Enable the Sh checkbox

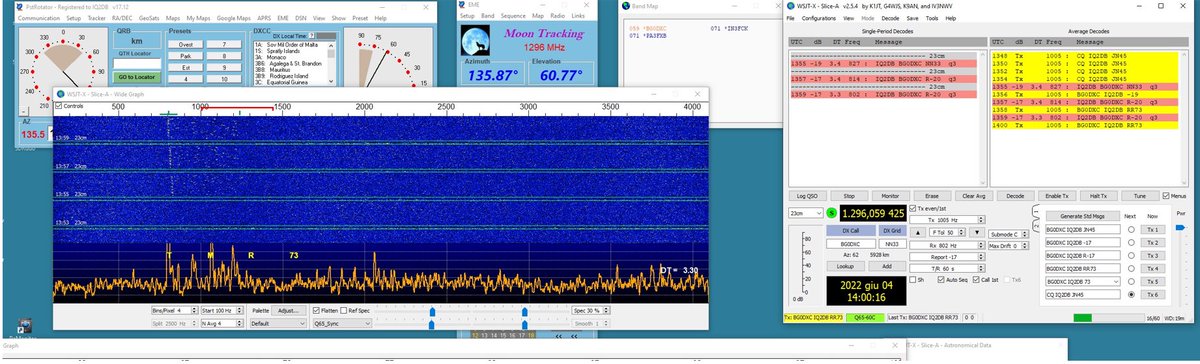coord(912,280)
